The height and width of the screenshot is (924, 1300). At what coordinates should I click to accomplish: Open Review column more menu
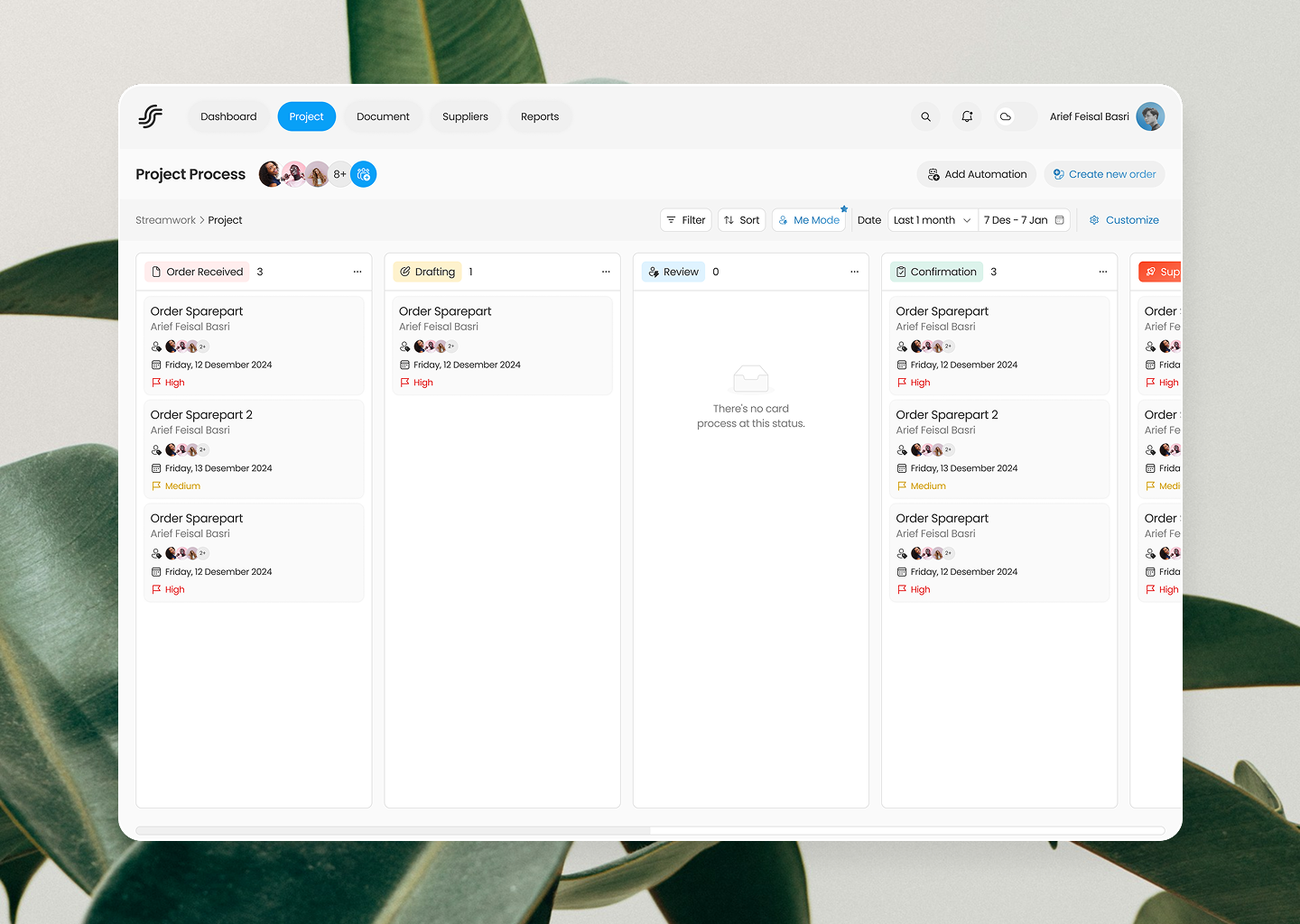click(x=854, y=272)
